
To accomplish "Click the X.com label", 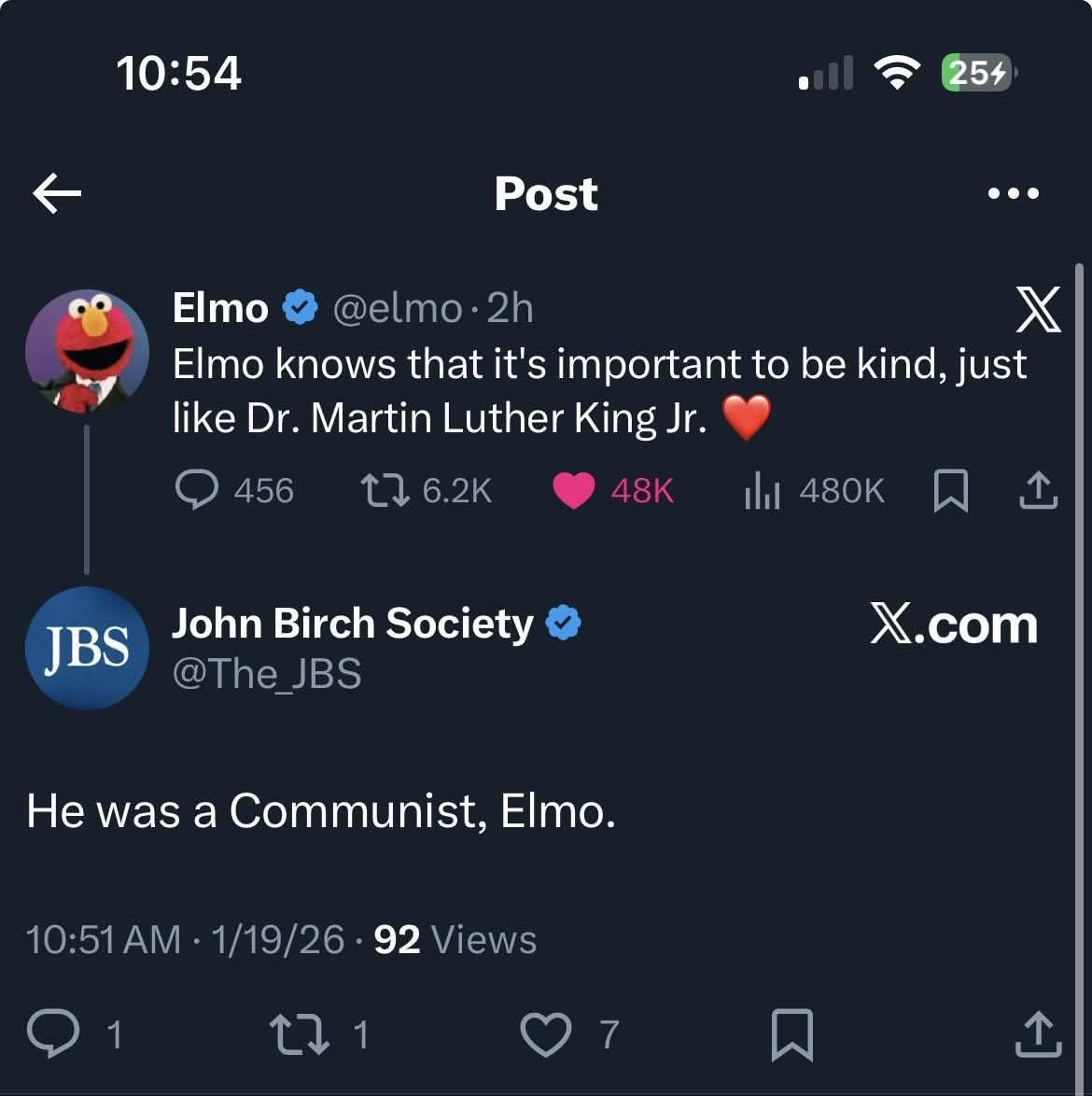I will (954, 625).
